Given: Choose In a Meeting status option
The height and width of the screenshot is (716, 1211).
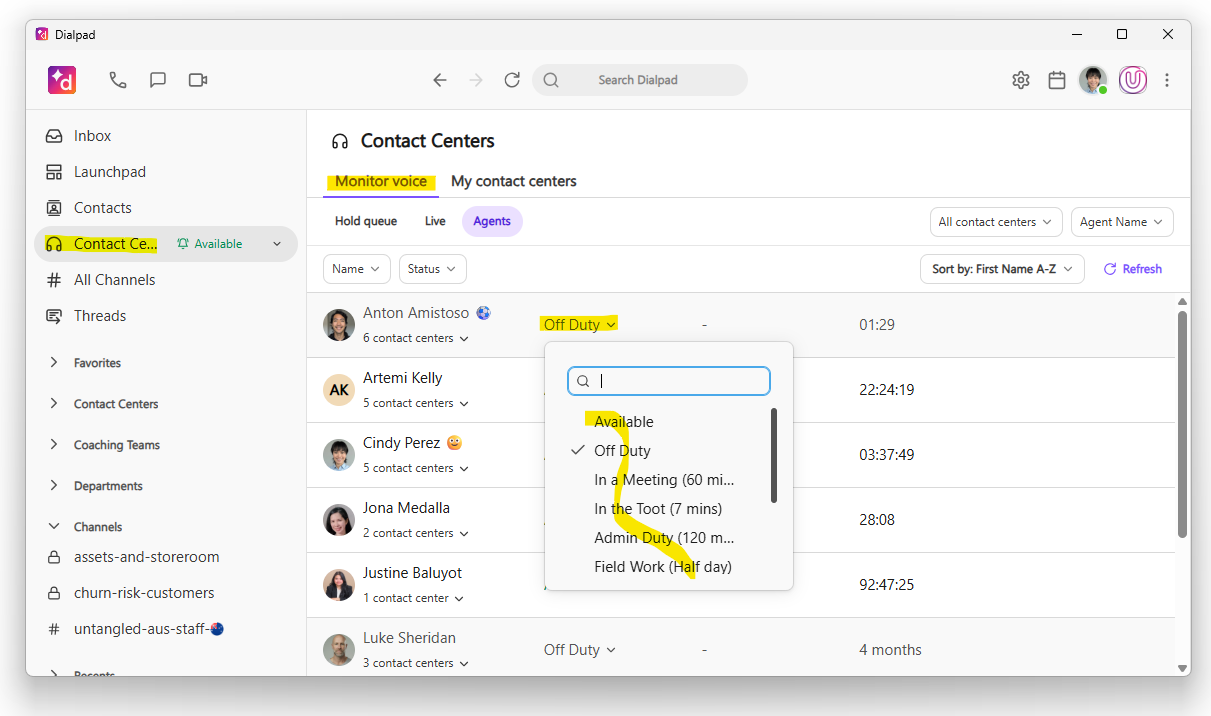Looking at the screenshot, I should coord(664,480).
